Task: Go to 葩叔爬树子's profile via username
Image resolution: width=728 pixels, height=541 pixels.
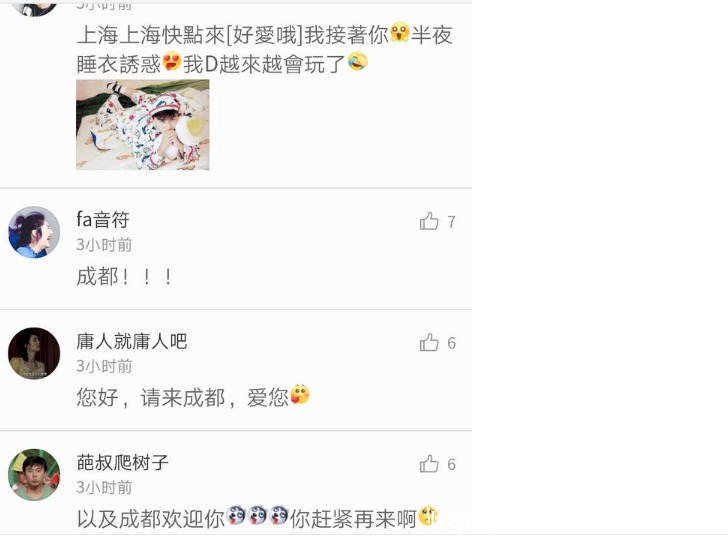Action: coord(122,463)
